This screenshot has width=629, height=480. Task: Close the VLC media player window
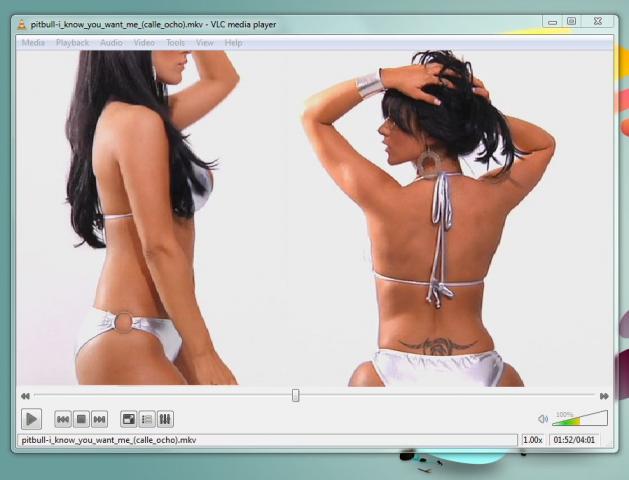coord(598,22)
